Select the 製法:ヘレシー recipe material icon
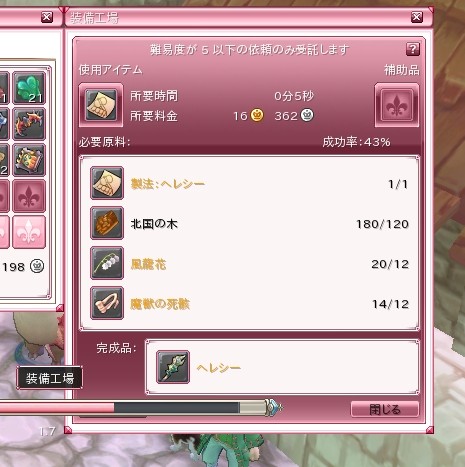Image resolution: width=465 pixels, height=467 pixels. click(x=107, y=183)
